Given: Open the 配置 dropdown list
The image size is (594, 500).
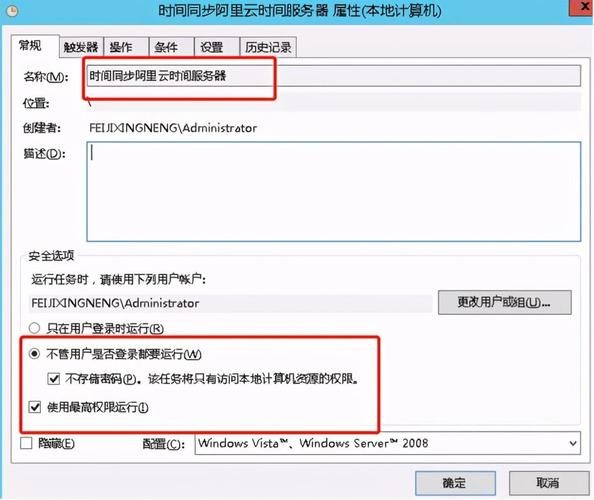Looking at the screenshot, I should [x=388, y=443].
